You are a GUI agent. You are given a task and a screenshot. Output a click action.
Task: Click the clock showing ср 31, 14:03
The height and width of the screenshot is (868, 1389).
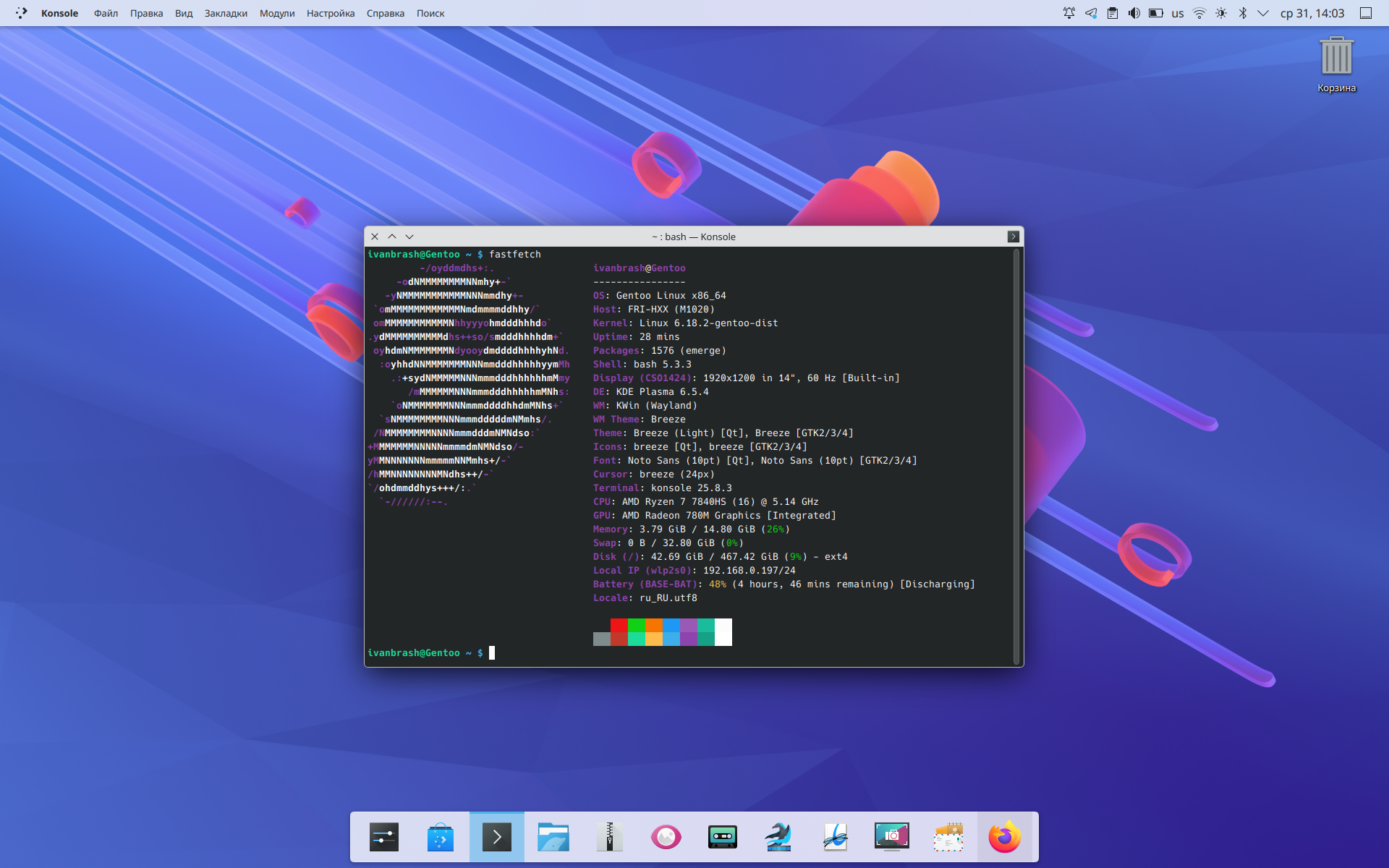[x=1312, y=13]
